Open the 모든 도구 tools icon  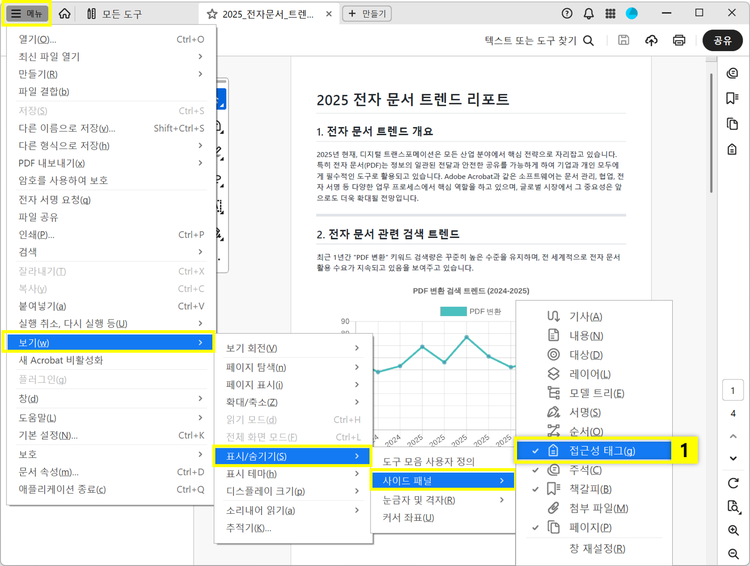(x=91, y=13)
